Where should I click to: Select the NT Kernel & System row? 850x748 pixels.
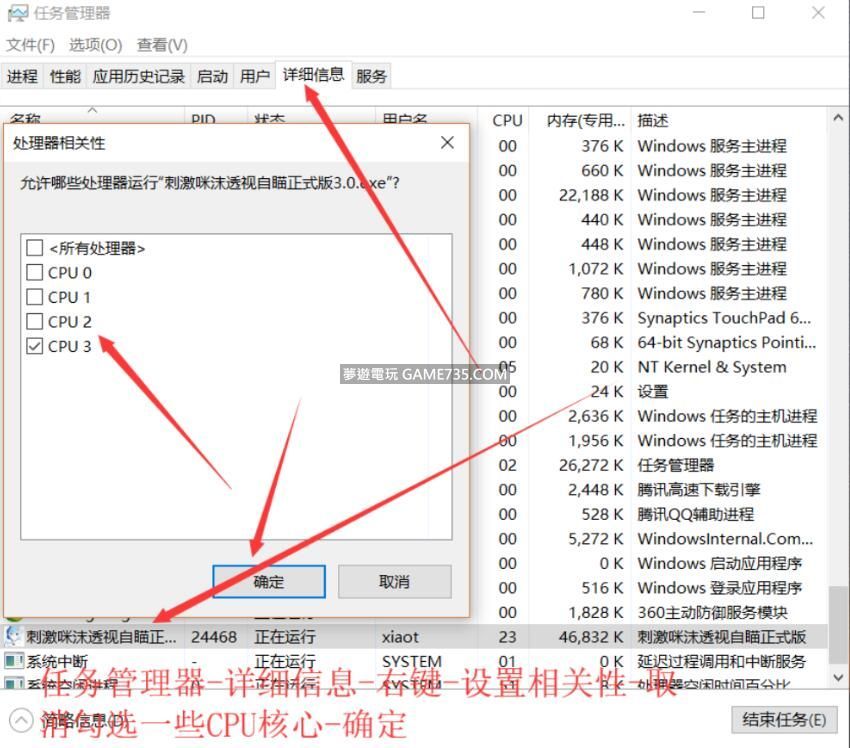712,367
